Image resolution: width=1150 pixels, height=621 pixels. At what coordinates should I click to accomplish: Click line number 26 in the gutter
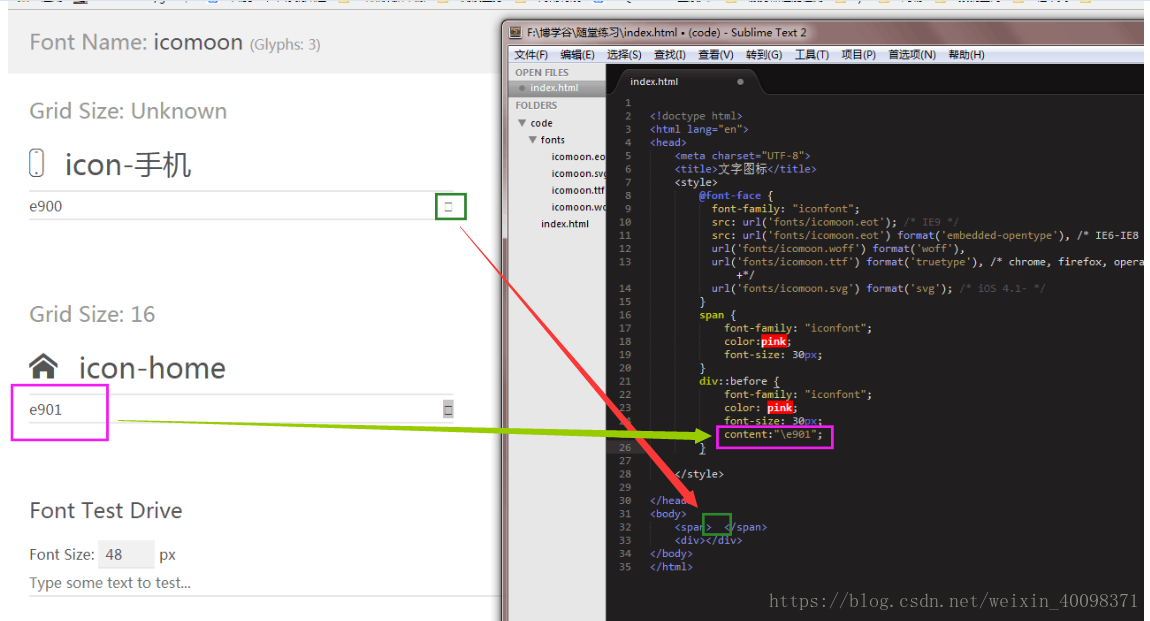tap(625, 447)
